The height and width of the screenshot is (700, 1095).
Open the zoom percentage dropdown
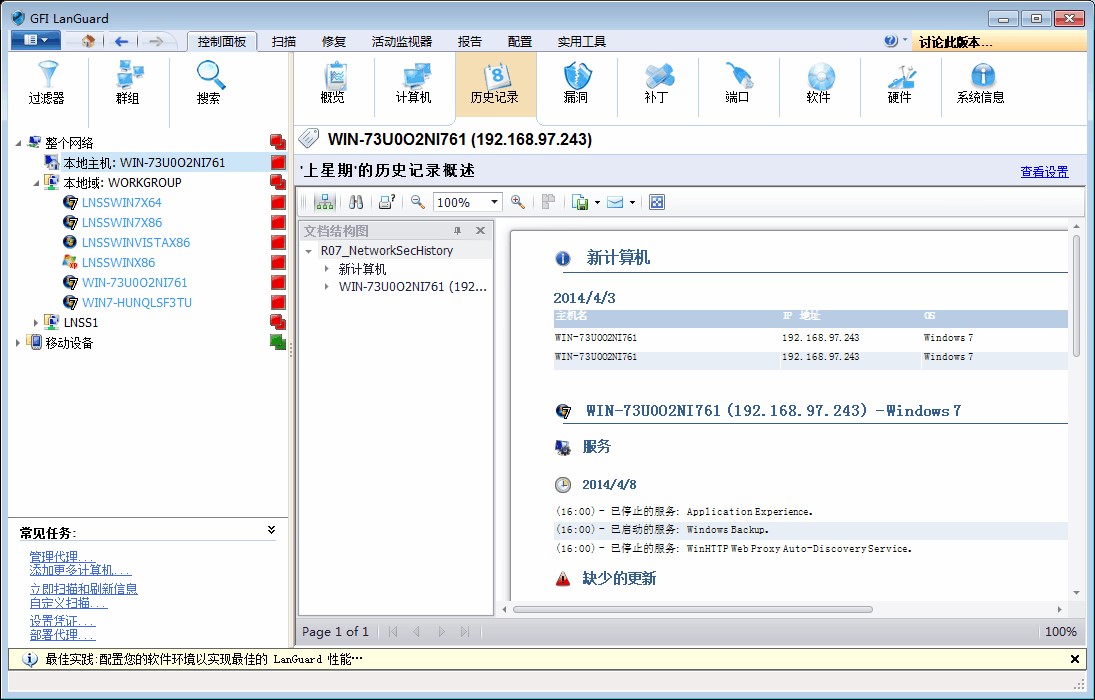click(494, 203)
